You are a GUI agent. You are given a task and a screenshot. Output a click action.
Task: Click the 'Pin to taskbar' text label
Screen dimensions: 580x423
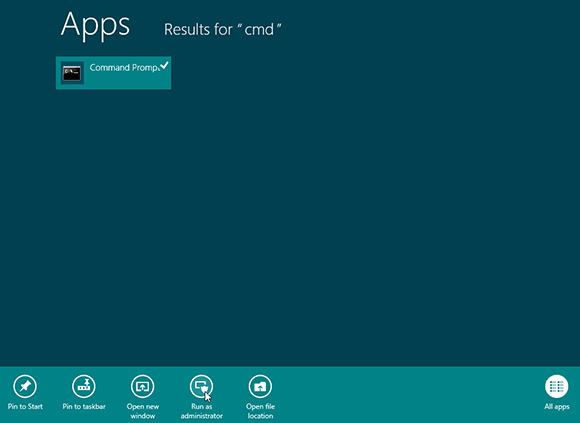point(84,406)
